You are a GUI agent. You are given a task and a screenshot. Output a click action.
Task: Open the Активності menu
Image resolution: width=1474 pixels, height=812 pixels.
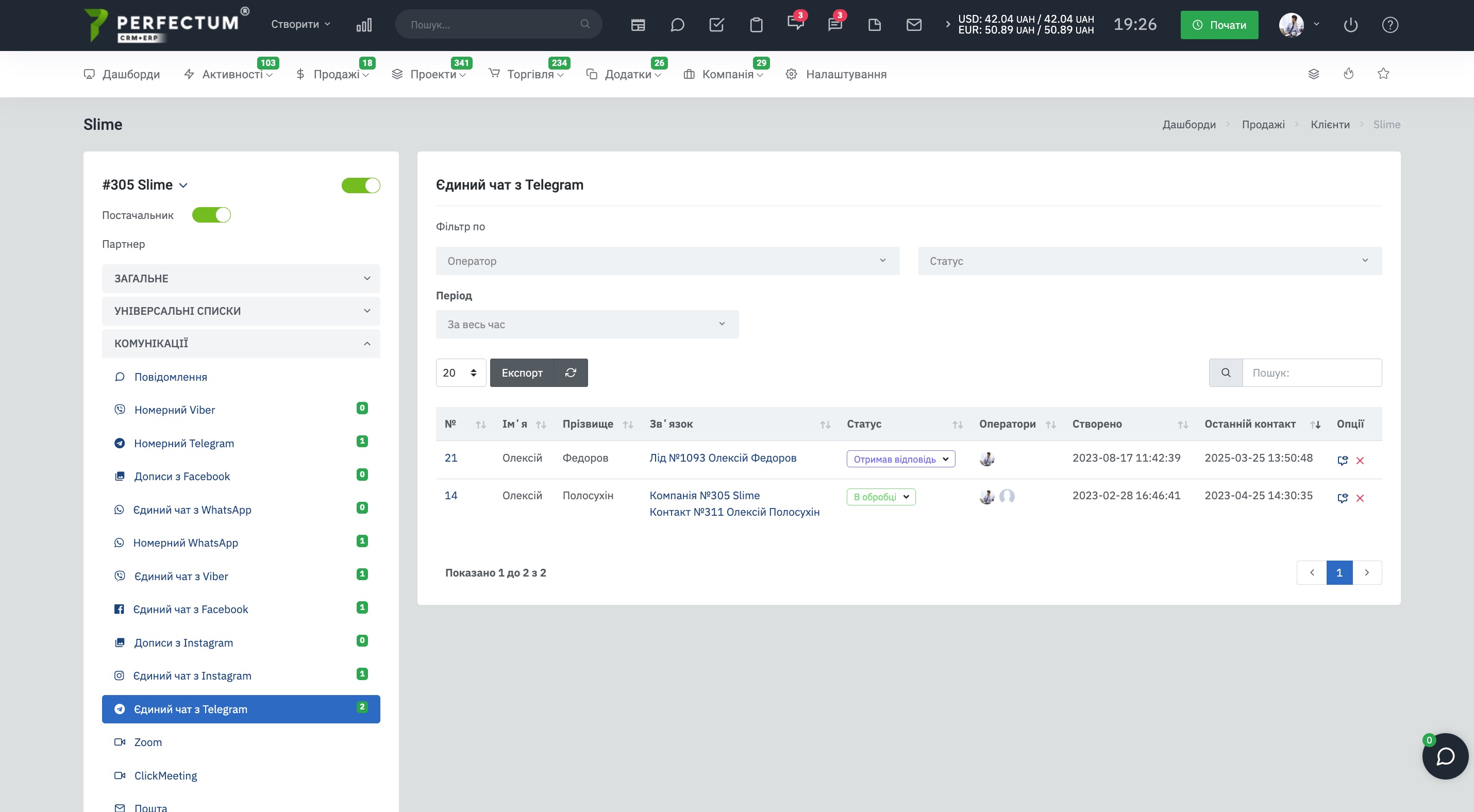(228, 74)
